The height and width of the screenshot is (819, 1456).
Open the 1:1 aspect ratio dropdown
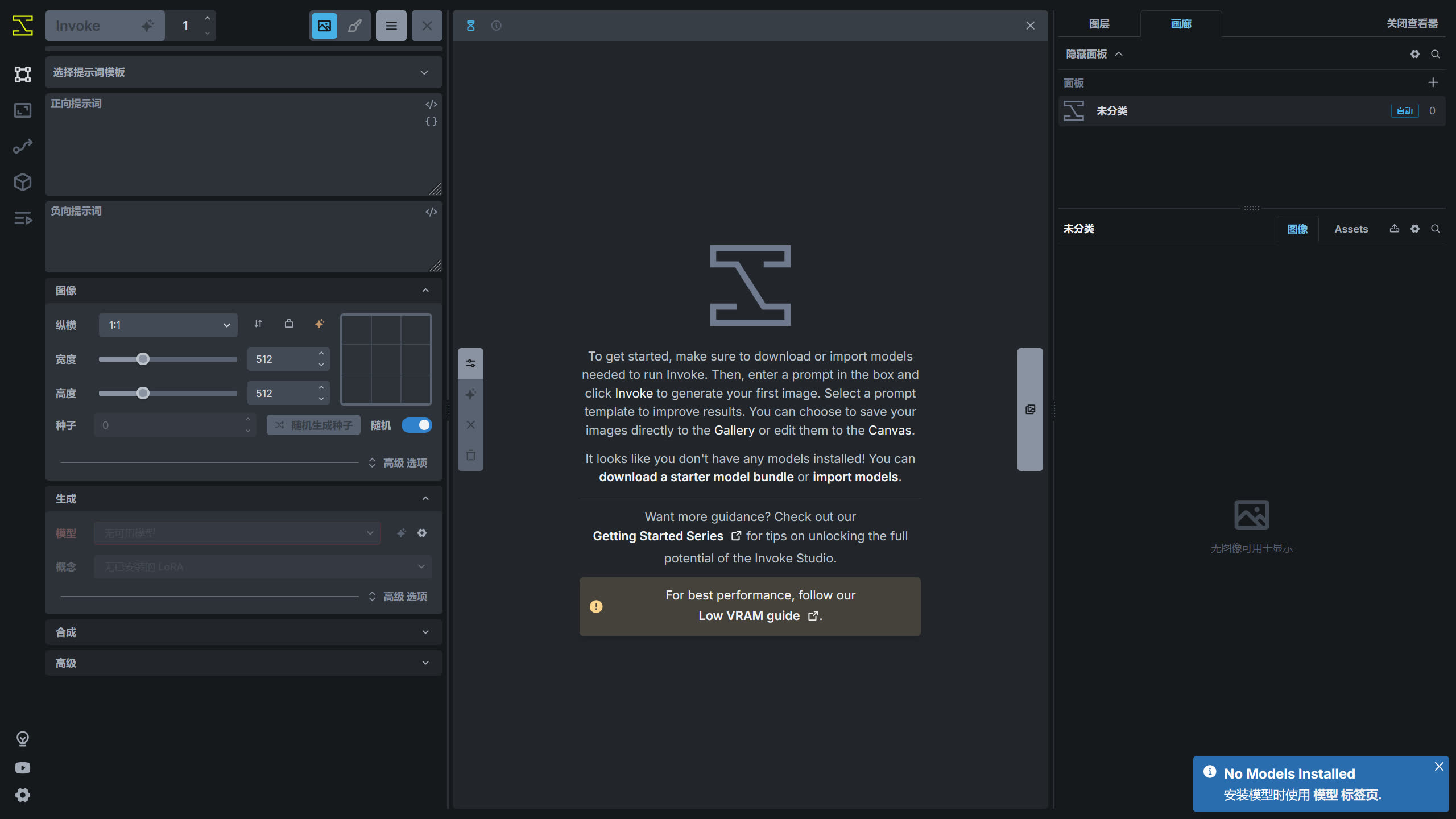click(x=168, y=325)
